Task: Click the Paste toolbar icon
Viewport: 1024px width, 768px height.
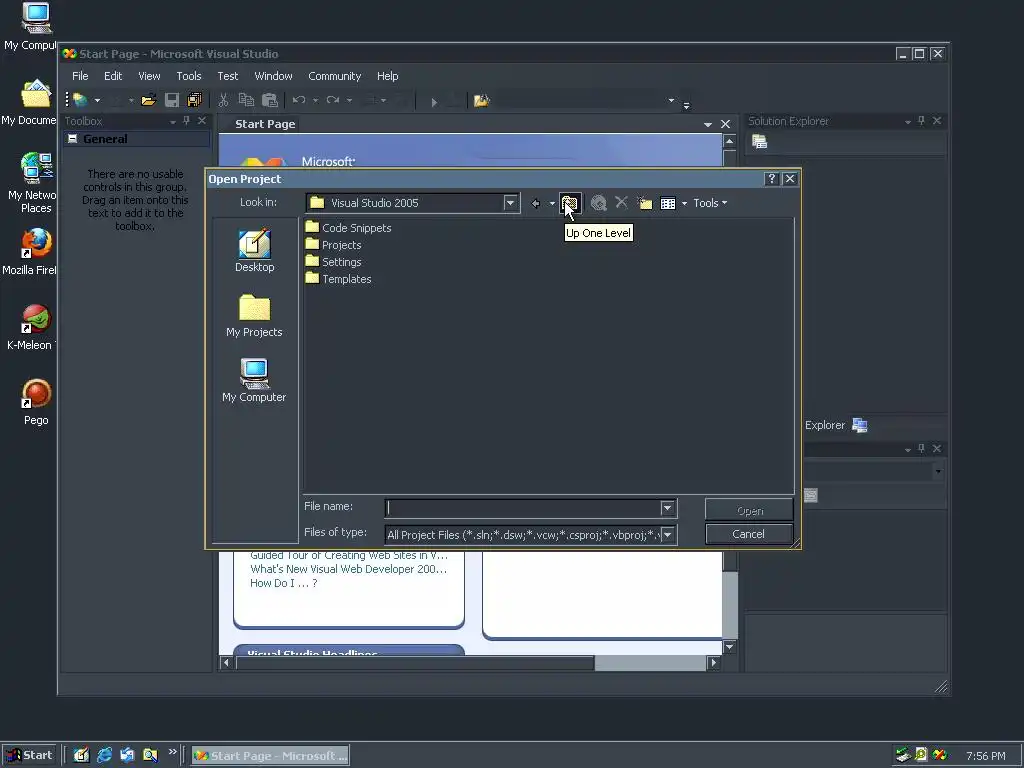Action: coord(270,100)
